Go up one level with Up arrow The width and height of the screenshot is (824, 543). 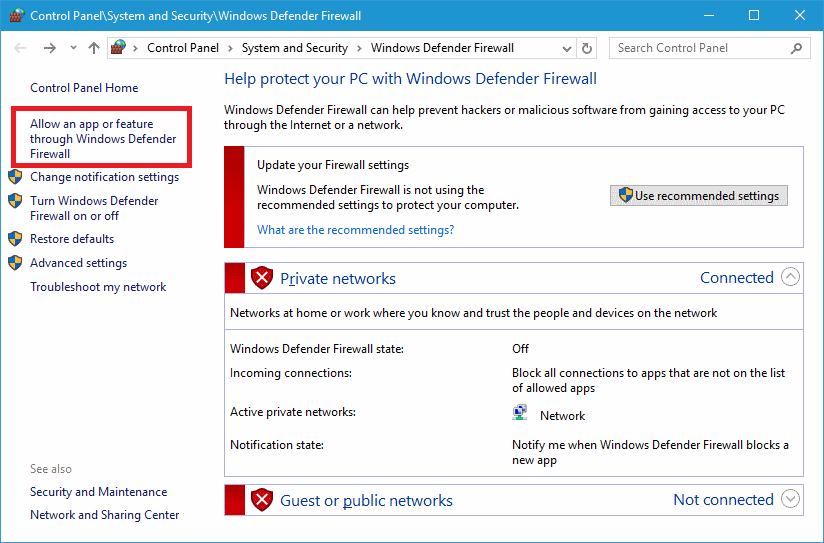tap(94, 48)
